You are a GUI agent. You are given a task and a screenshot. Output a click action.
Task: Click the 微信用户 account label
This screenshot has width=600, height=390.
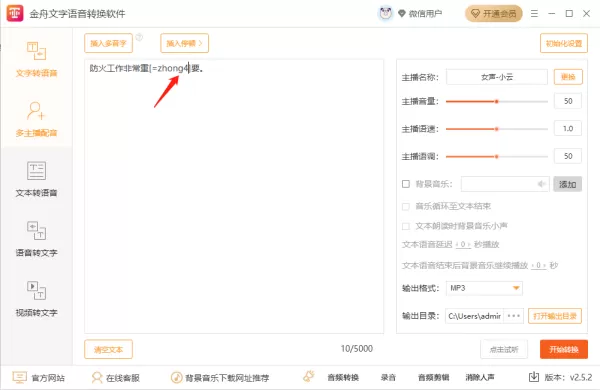pyautogui.click(x=425, y=14)
